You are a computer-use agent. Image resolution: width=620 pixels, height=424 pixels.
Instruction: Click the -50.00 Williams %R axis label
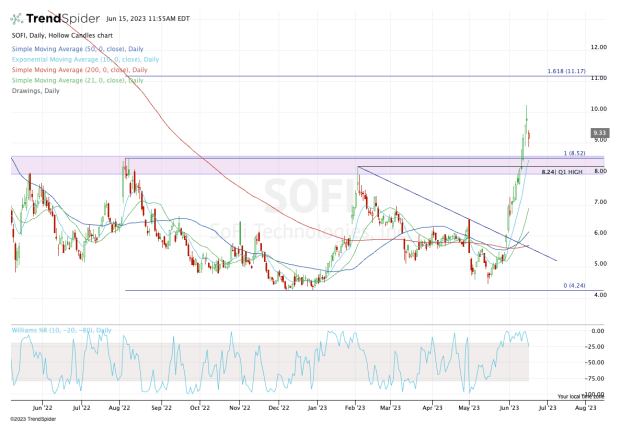[x=595, y=362]
